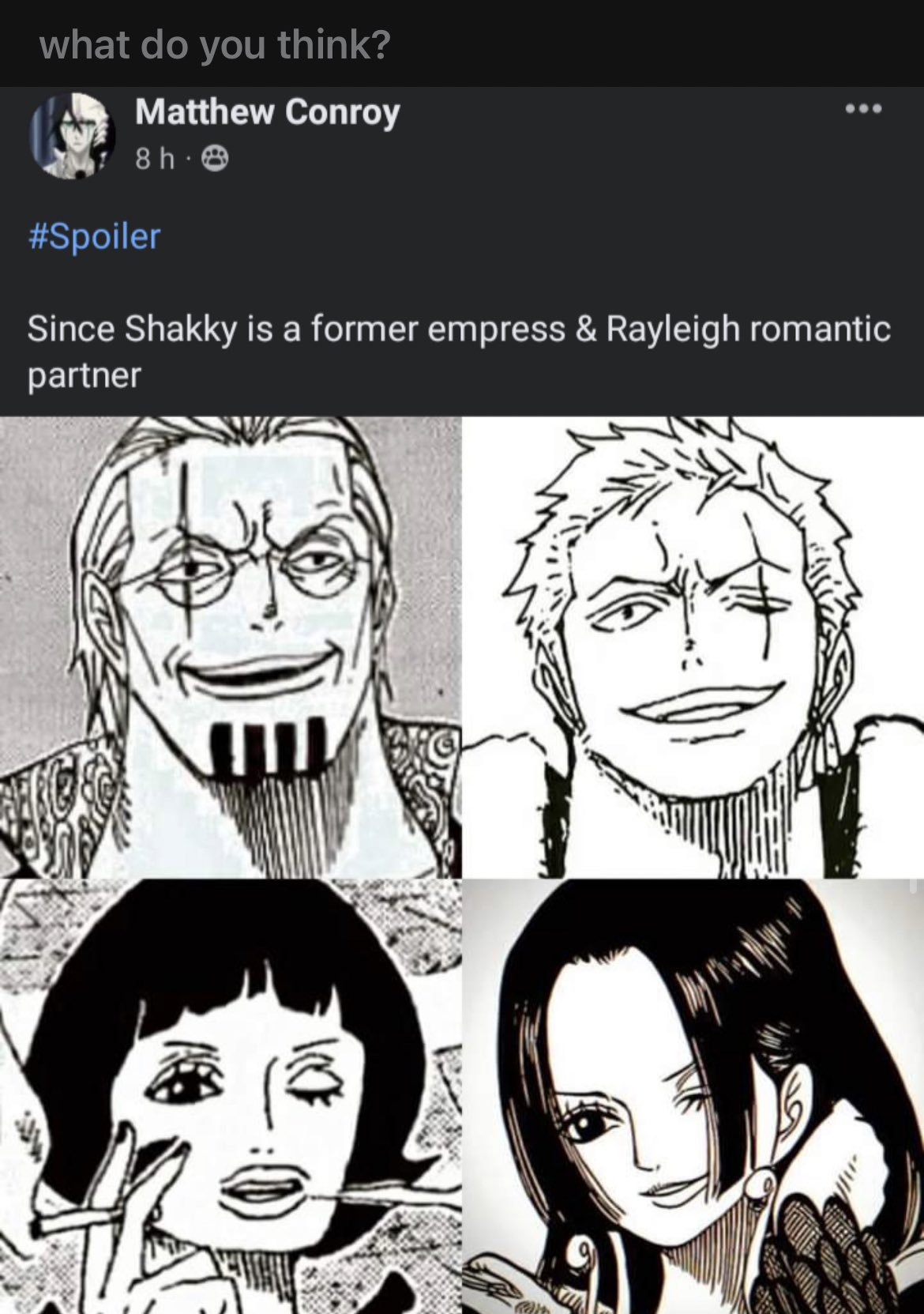Click the 'what do you think?' title
This screenshot has height=1314, width=924.
click(215, 44)
